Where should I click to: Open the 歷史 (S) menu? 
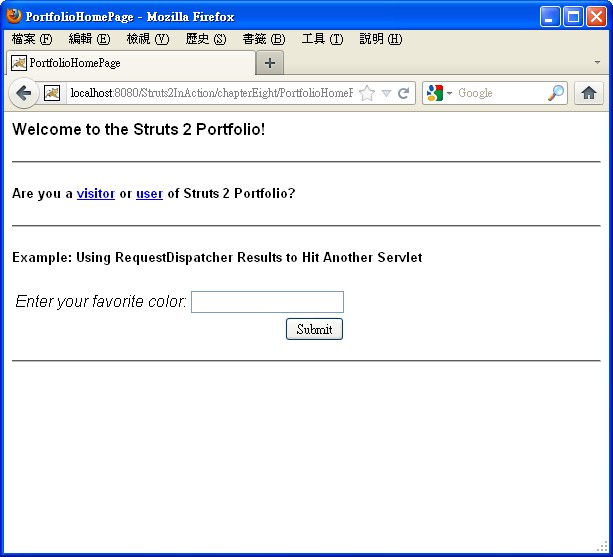coord(206,39)
